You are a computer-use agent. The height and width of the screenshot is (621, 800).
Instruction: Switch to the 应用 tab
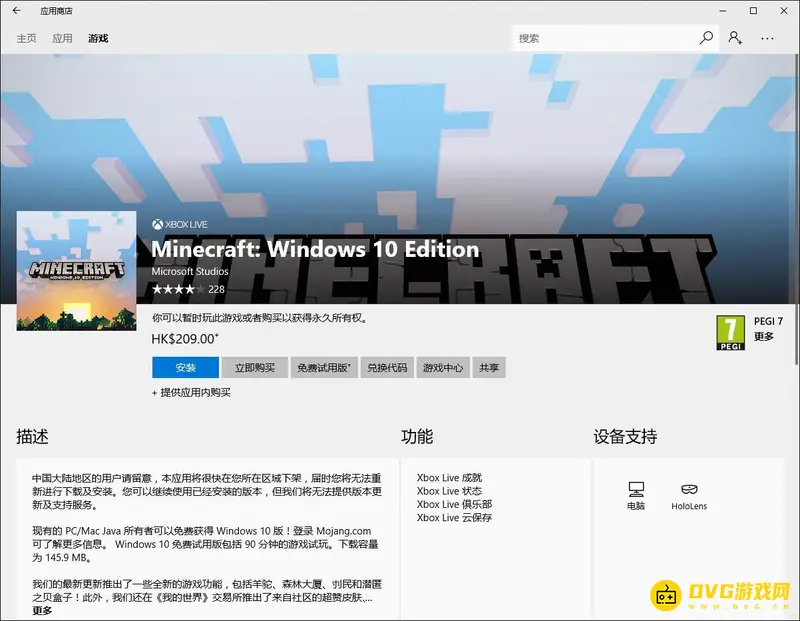tap(63, 39)
